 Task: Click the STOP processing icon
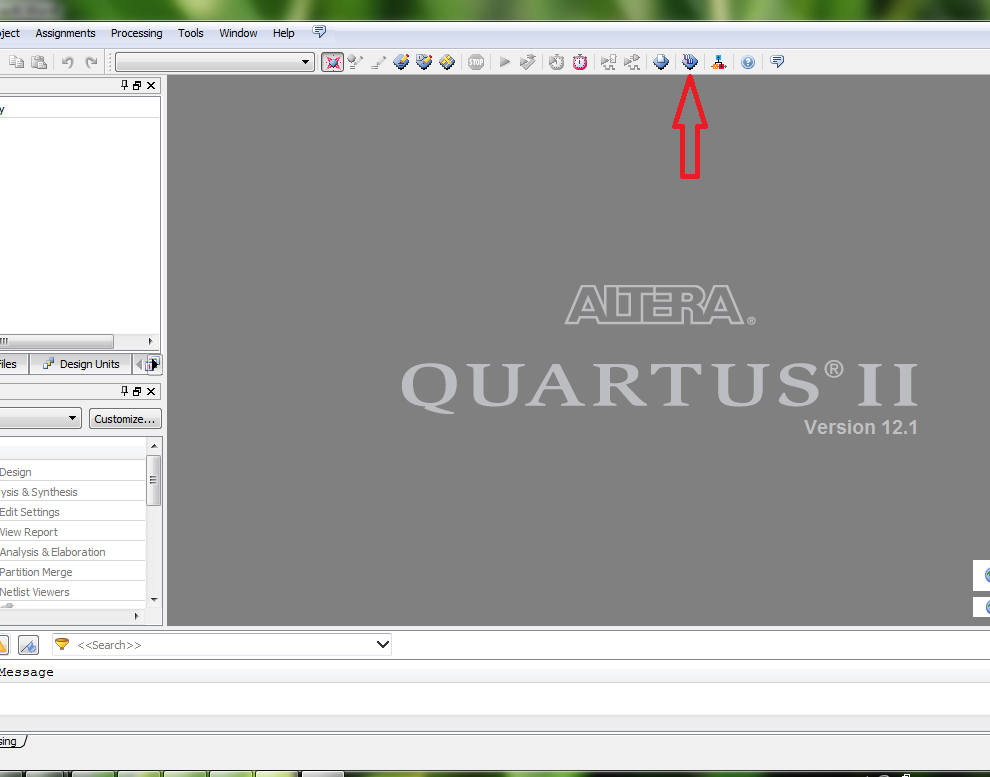pos(476,62)
